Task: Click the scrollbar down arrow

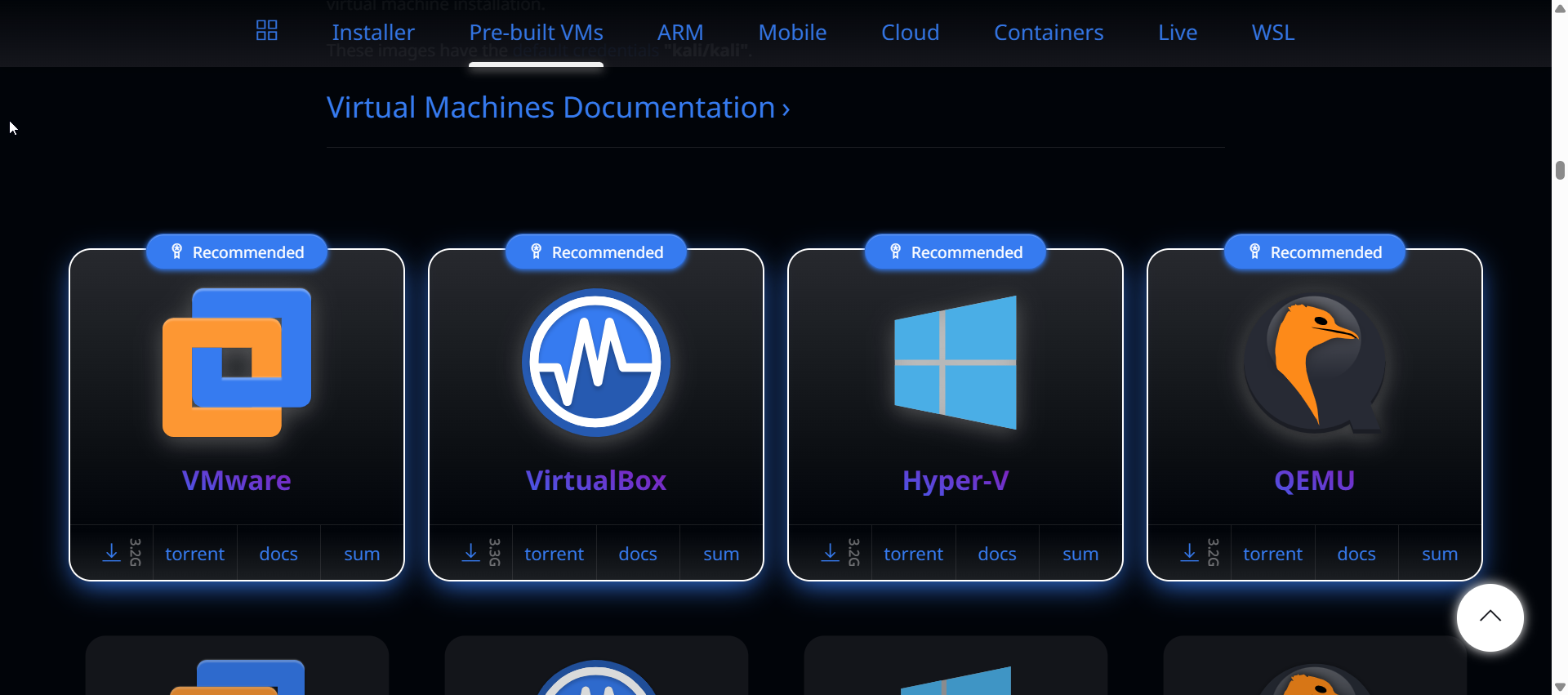Action: tap(1560, 687)
